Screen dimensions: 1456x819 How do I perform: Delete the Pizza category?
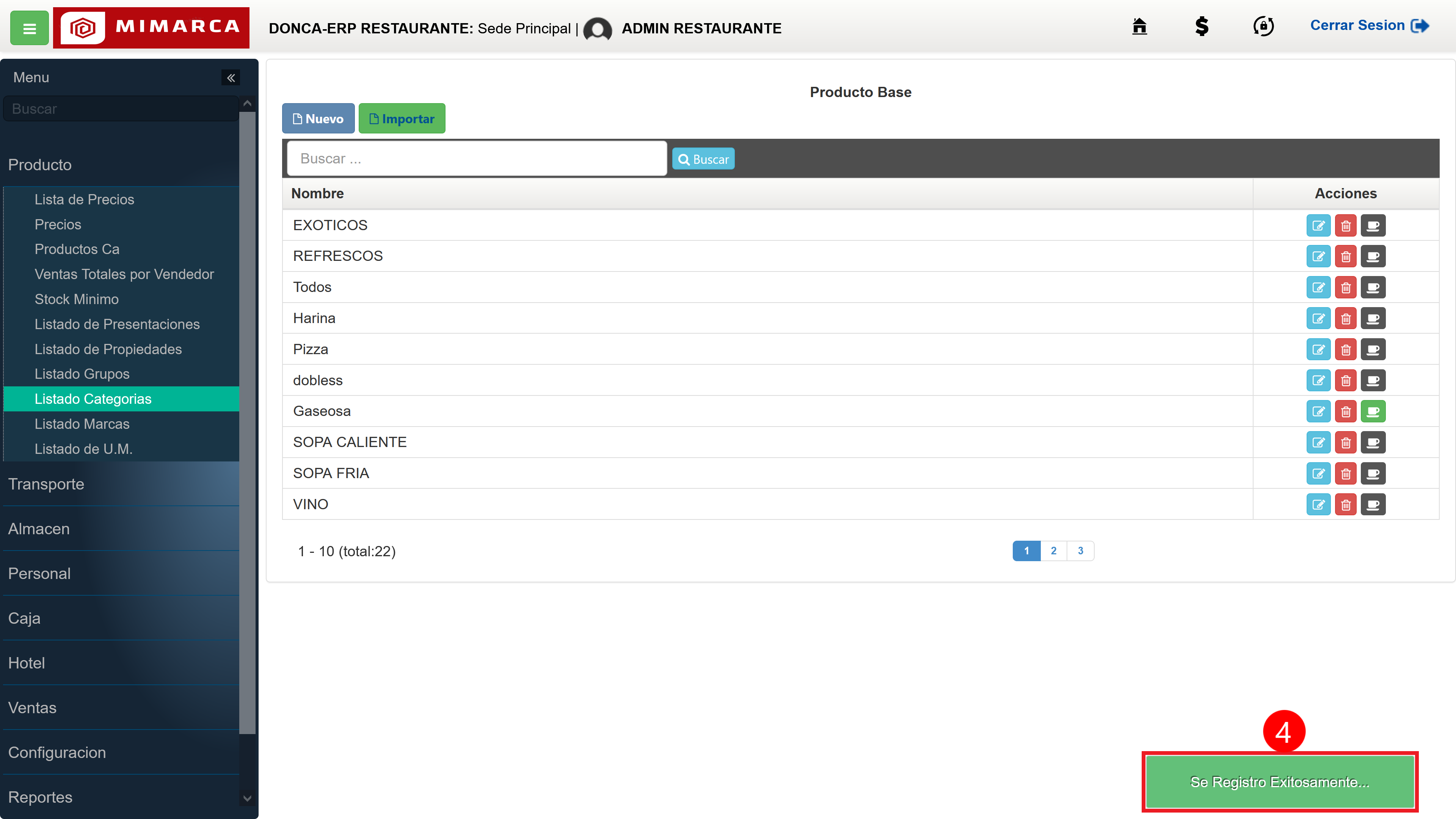tap(1346, 350)
